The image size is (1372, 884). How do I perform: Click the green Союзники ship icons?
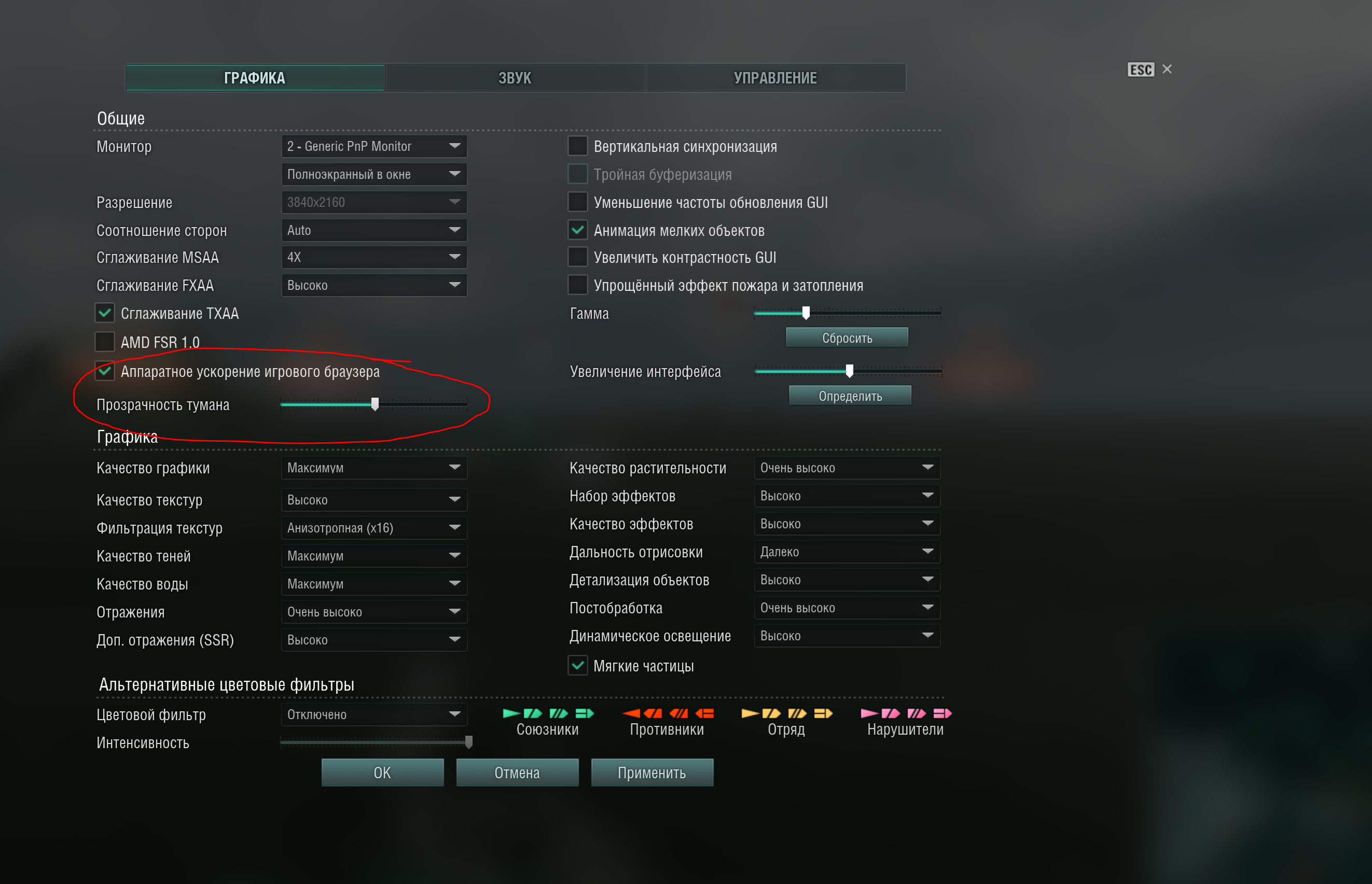click(x=548, y=713)
